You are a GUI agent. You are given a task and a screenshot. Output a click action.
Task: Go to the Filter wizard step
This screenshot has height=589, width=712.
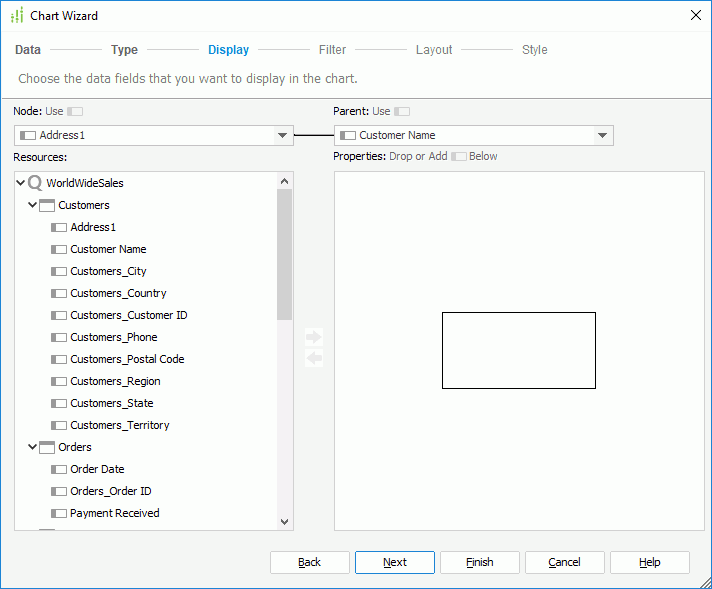tap(332, 50)
